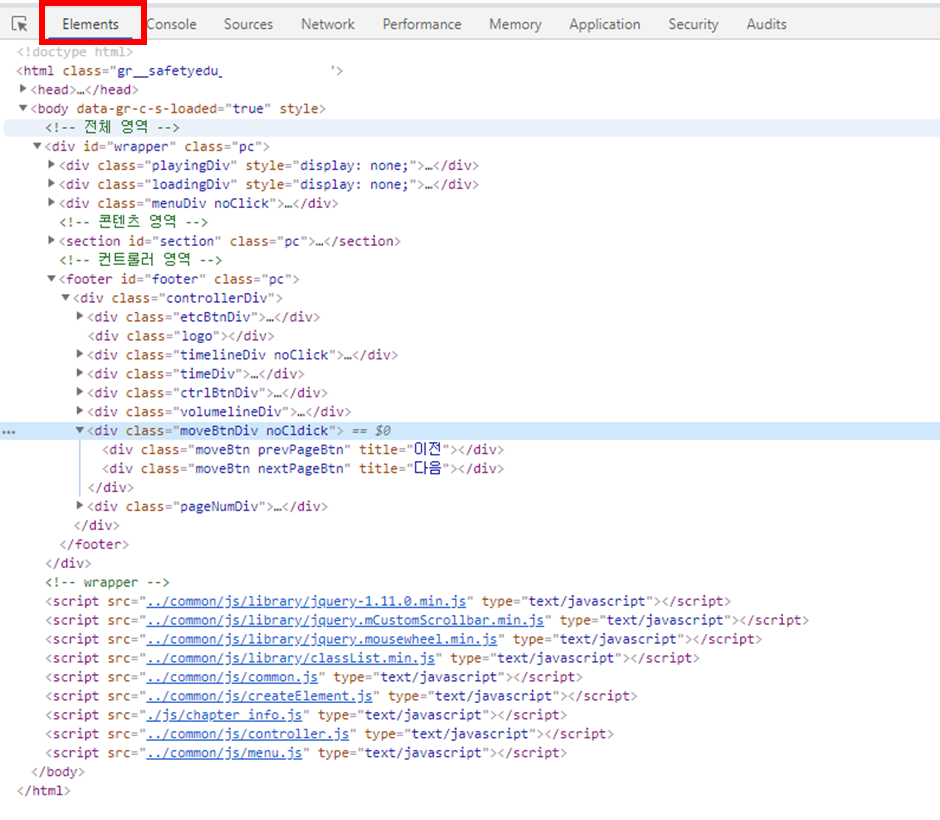Screen dimensions: 940x820
Task: Click the title 이전 attribute value
Action: (428, 450)
